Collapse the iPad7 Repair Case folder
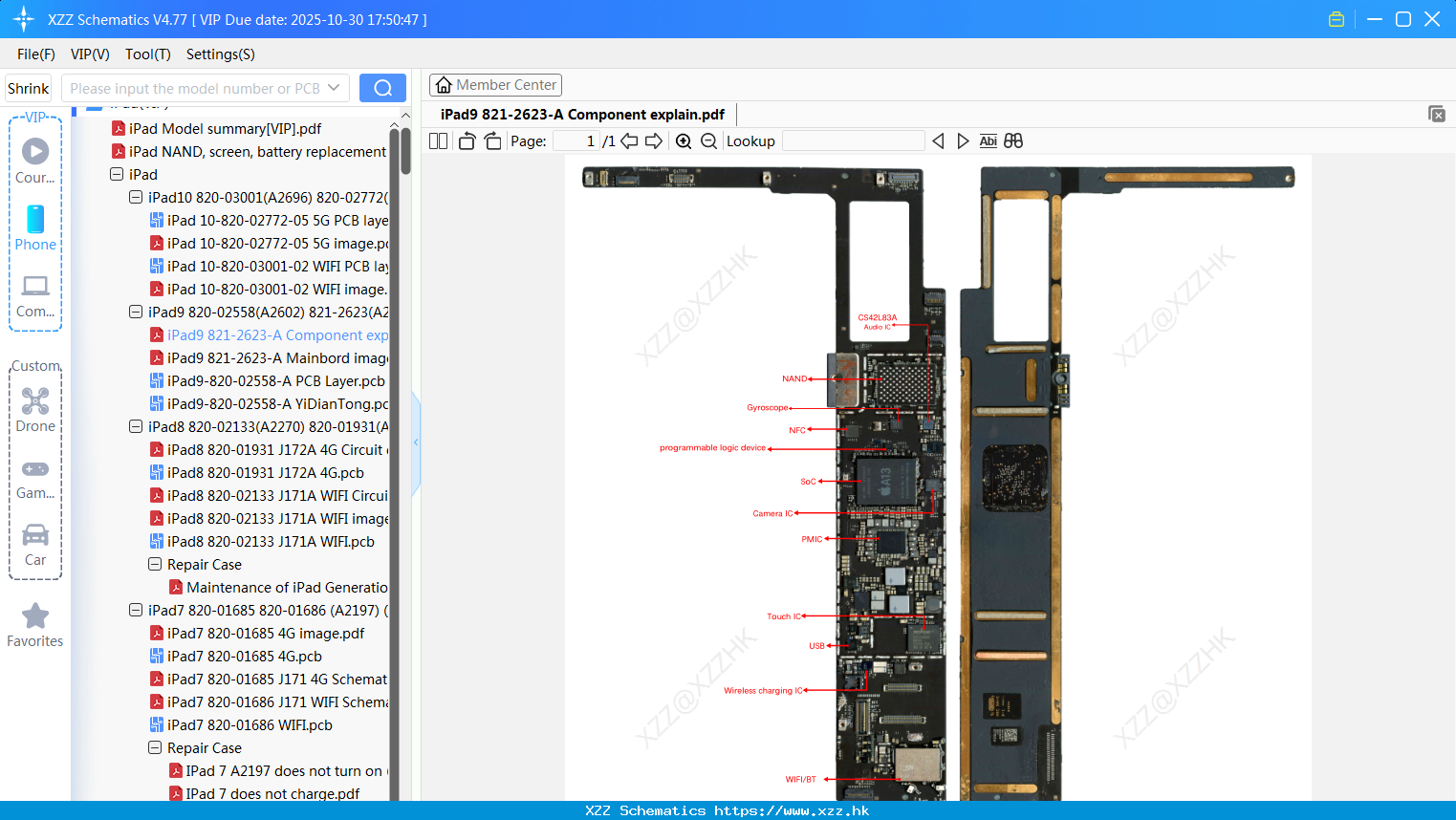1456x820 pixels. tap(155, 747)
